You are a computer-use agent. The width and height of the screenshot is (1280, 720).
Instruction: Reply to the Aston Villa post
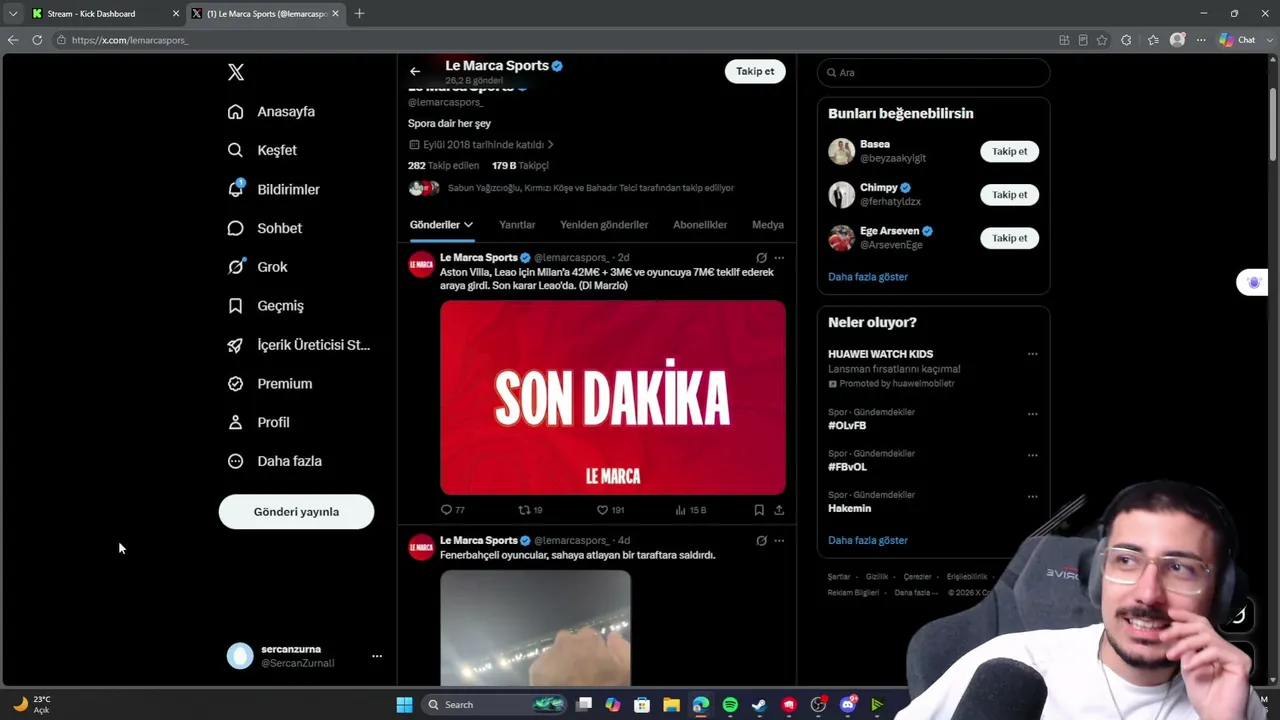(x=453, y=510)
